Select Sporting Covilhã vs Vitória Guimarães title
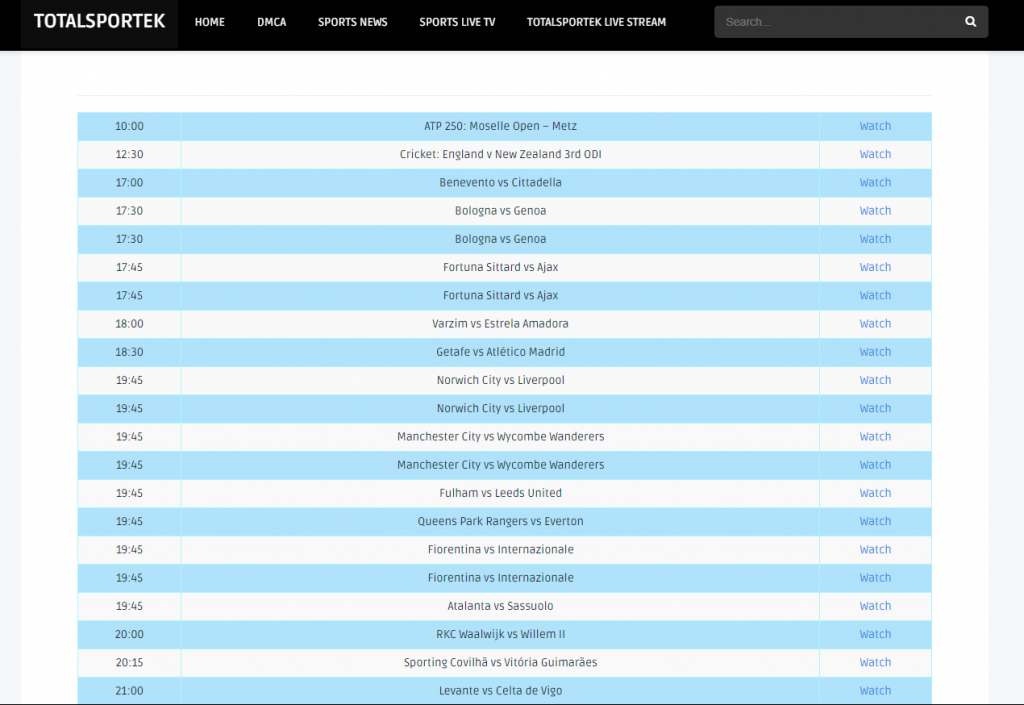The width and height of the screenshot is (1024, 705). coord(500,662)
